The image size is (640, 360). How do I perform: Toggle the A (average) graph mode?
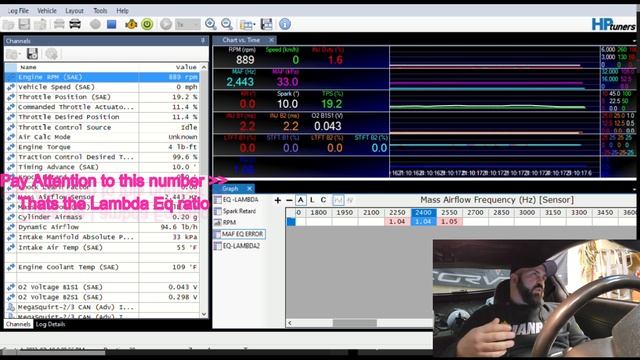tap(301, 200)
